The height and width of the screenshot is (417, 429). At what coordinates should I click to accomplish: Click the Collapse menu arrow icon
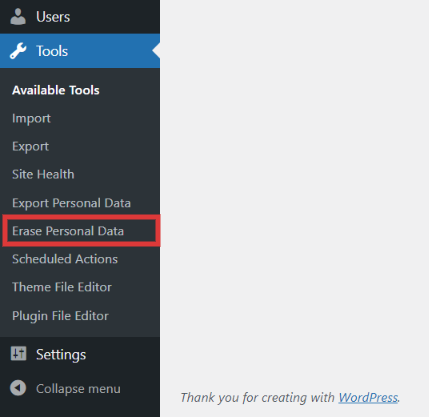[x=18, y=388]
